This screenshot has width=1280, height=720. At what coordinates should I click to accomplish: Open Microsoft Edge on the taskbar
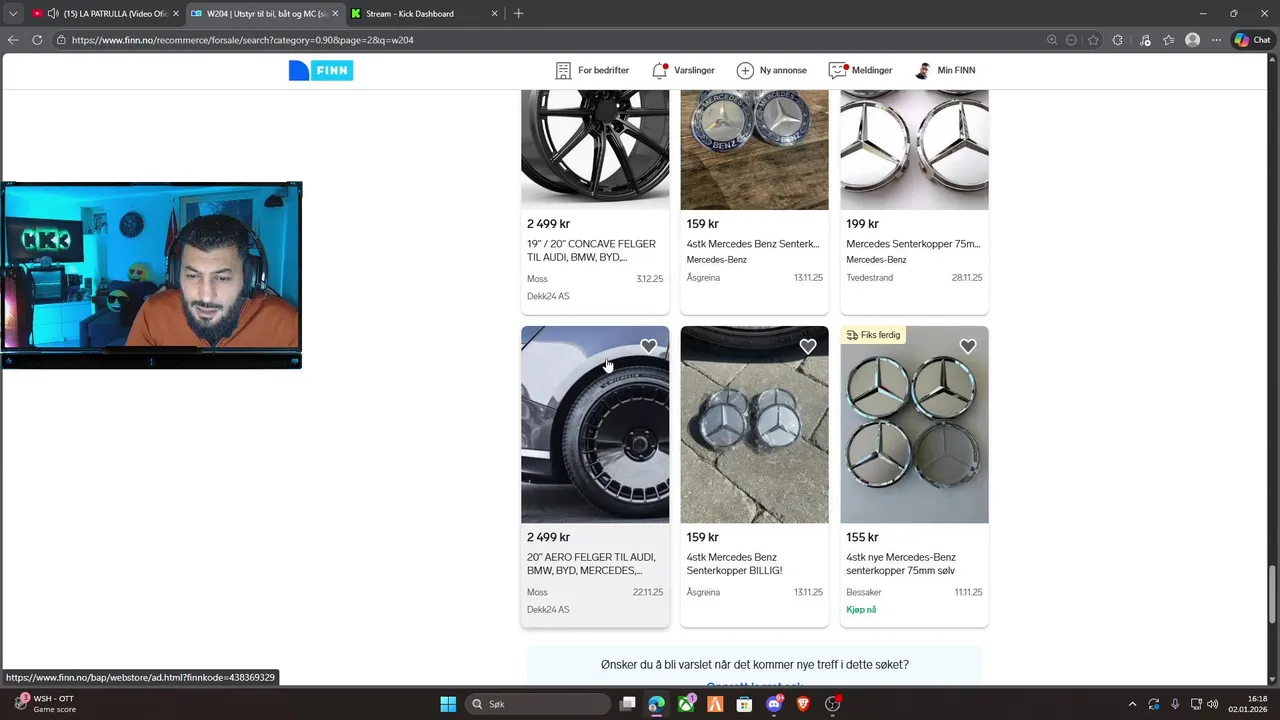click(656, 704)
